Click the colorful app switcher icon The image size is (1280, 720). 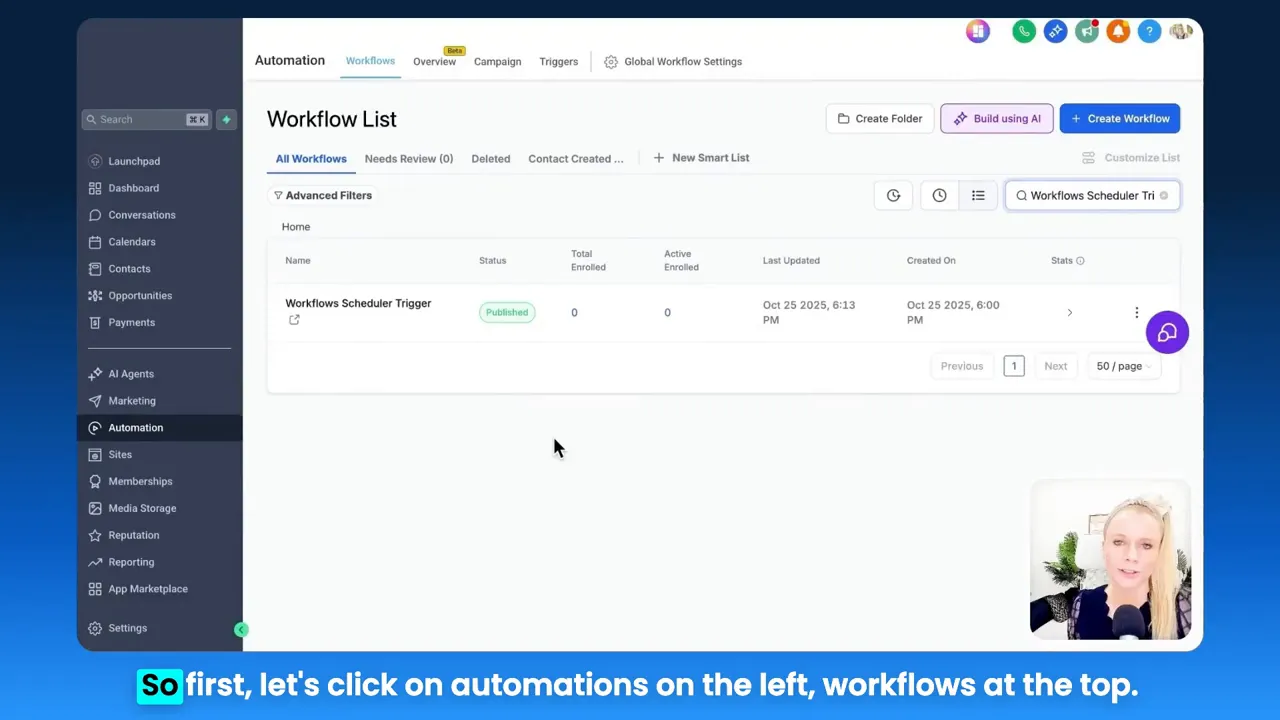pyautogui.click(x=977, y=32)
